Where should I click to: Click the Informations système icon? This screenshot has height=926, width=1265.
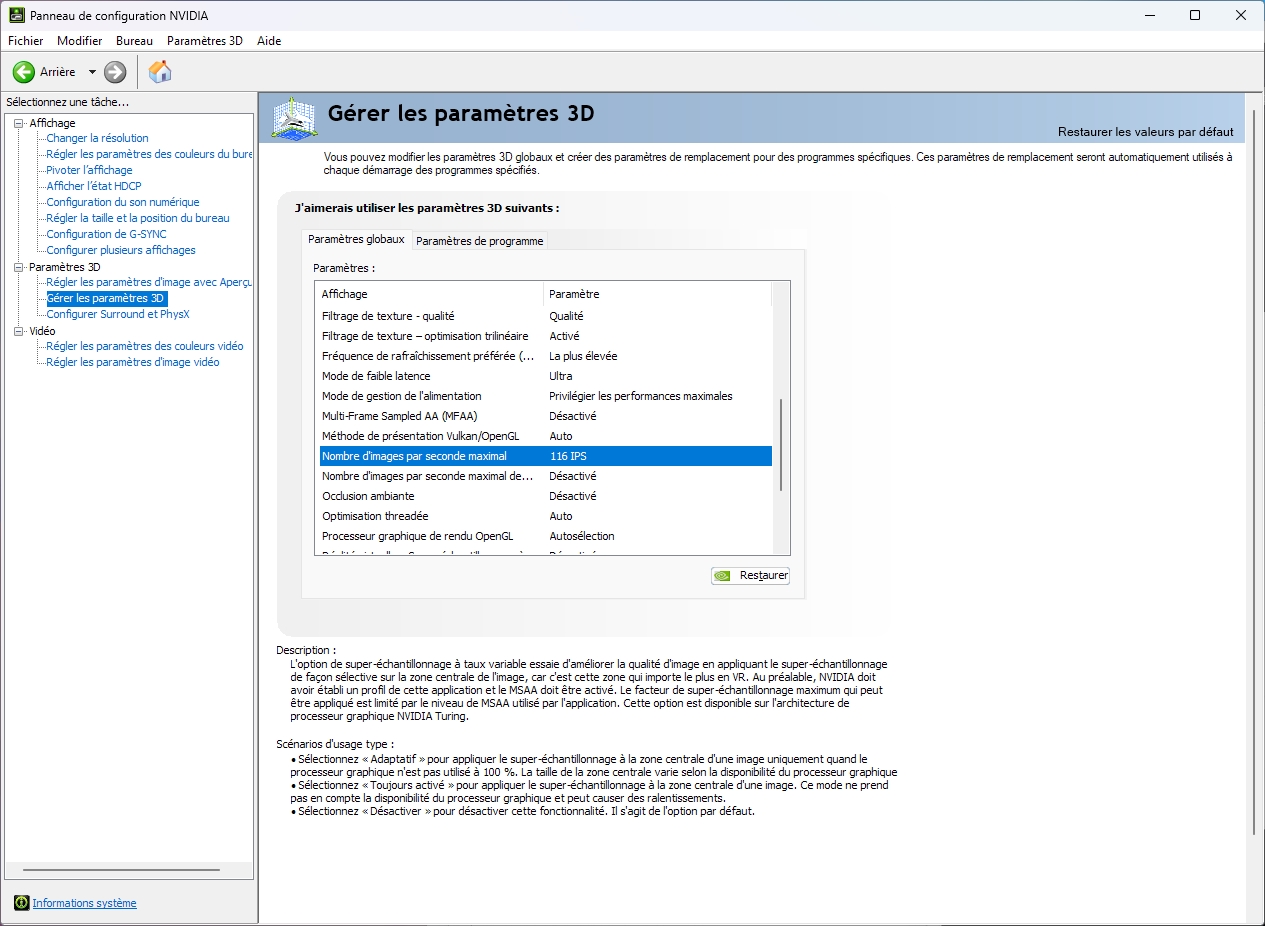tap(22, 903)
